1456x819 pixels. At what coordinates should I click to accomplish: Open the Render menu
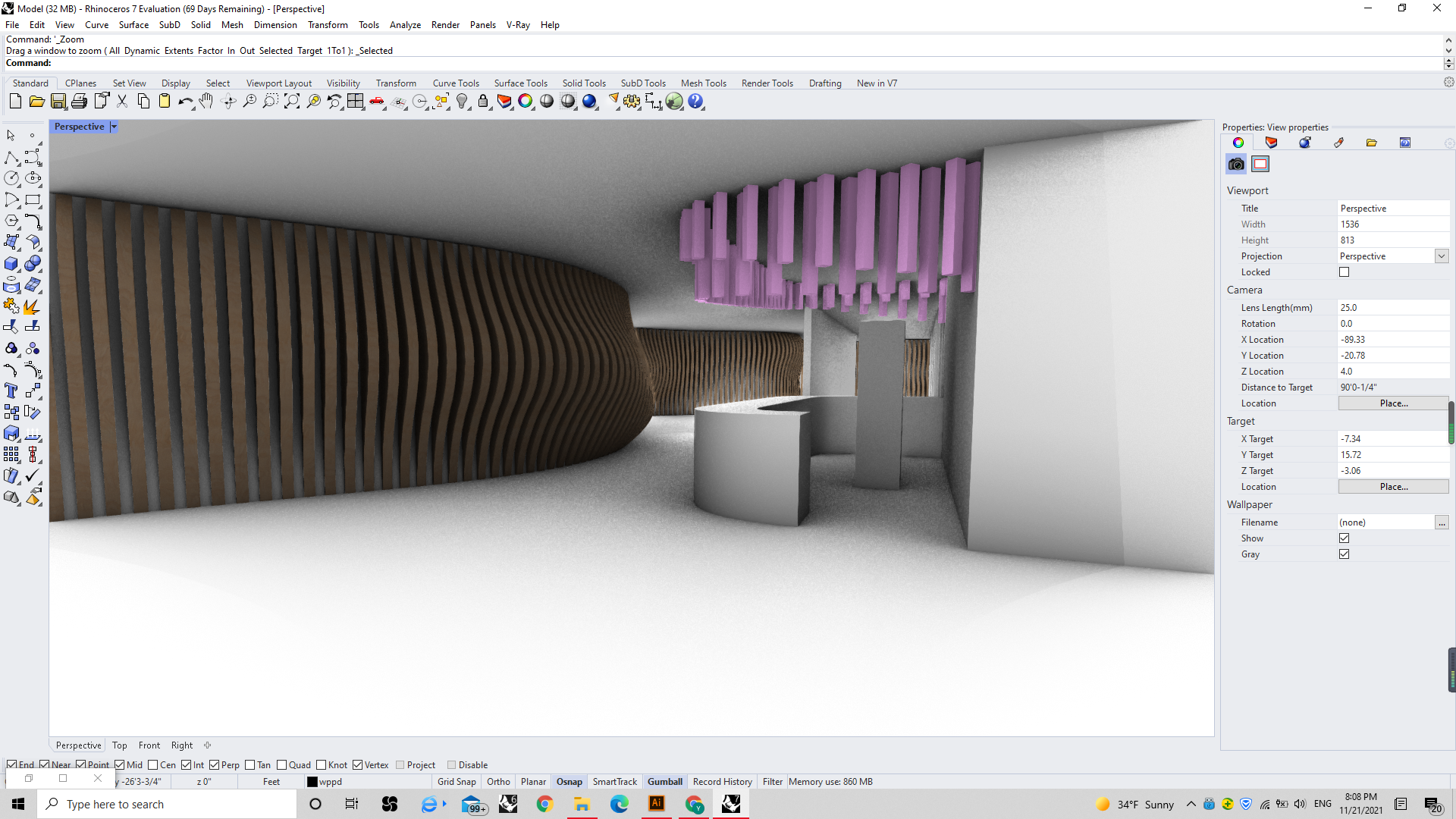[445, 25]
